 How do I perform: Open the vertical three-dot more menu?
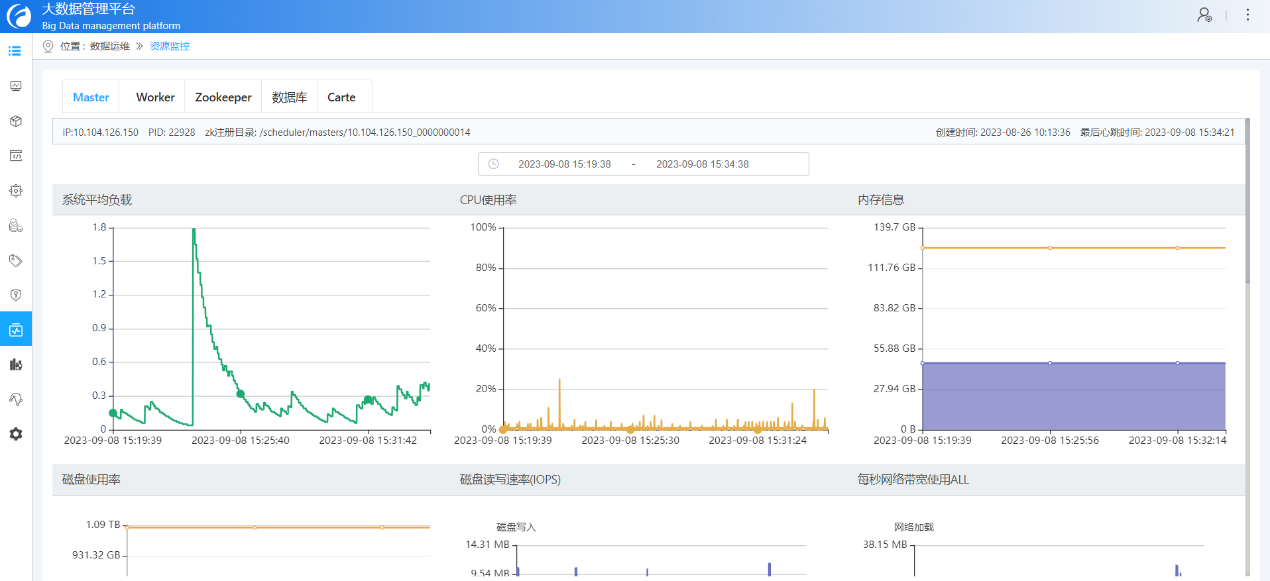click(1247, 15)
